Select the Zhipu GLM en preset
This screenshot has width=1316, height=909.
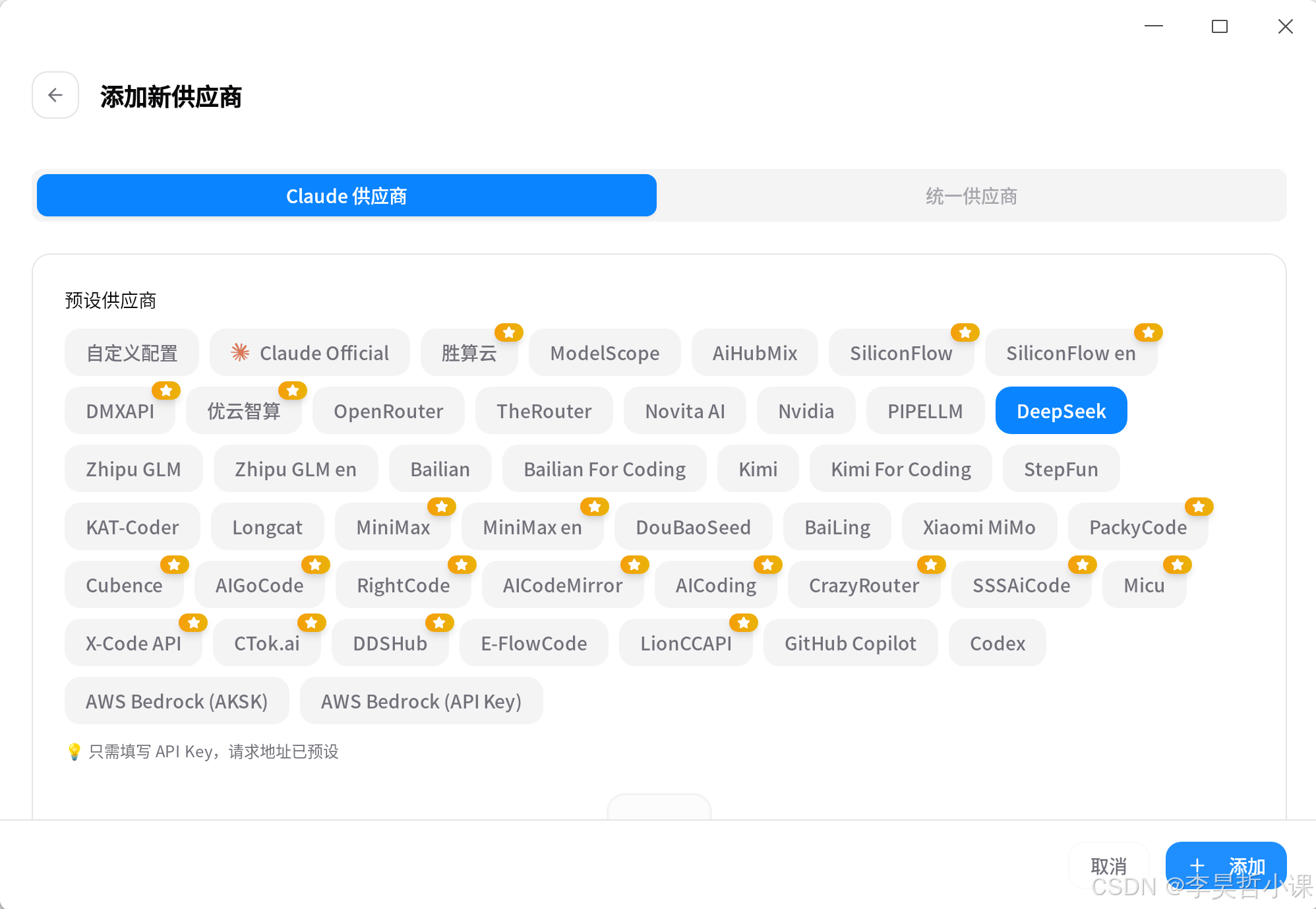pos(295,469)
